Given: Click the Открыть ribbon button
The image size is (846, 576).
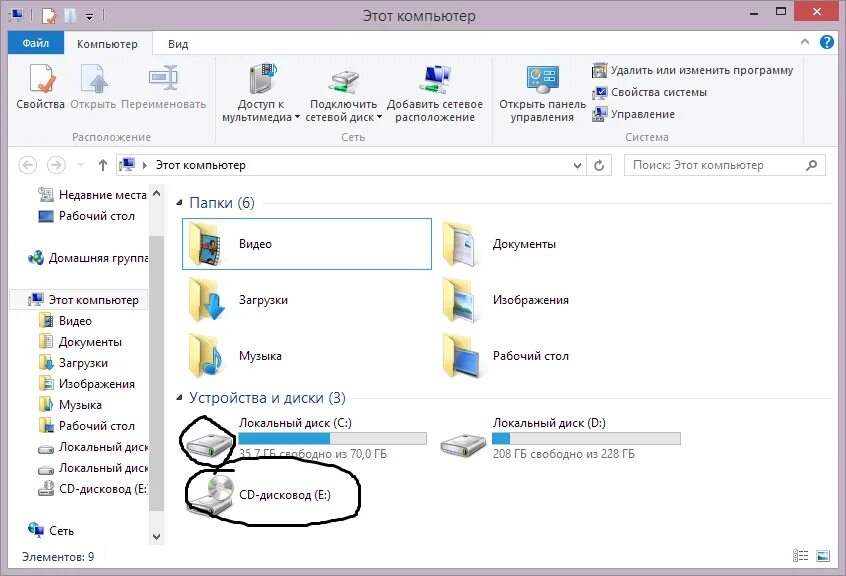Looking at the screenshot, I should tap(93, 87).
